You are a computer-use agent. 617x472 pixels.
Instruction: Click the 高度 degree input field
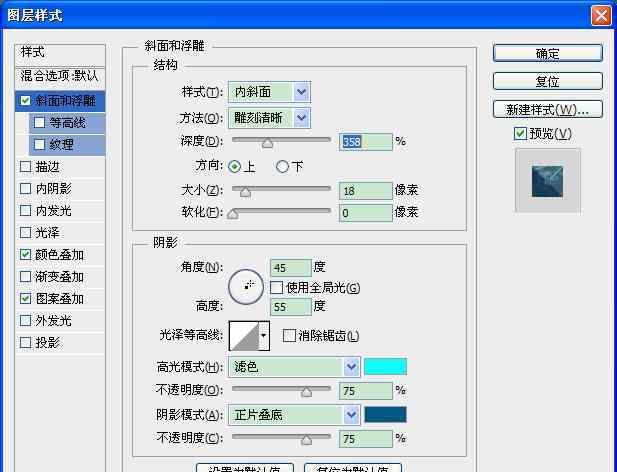click(x=291, y=307)
